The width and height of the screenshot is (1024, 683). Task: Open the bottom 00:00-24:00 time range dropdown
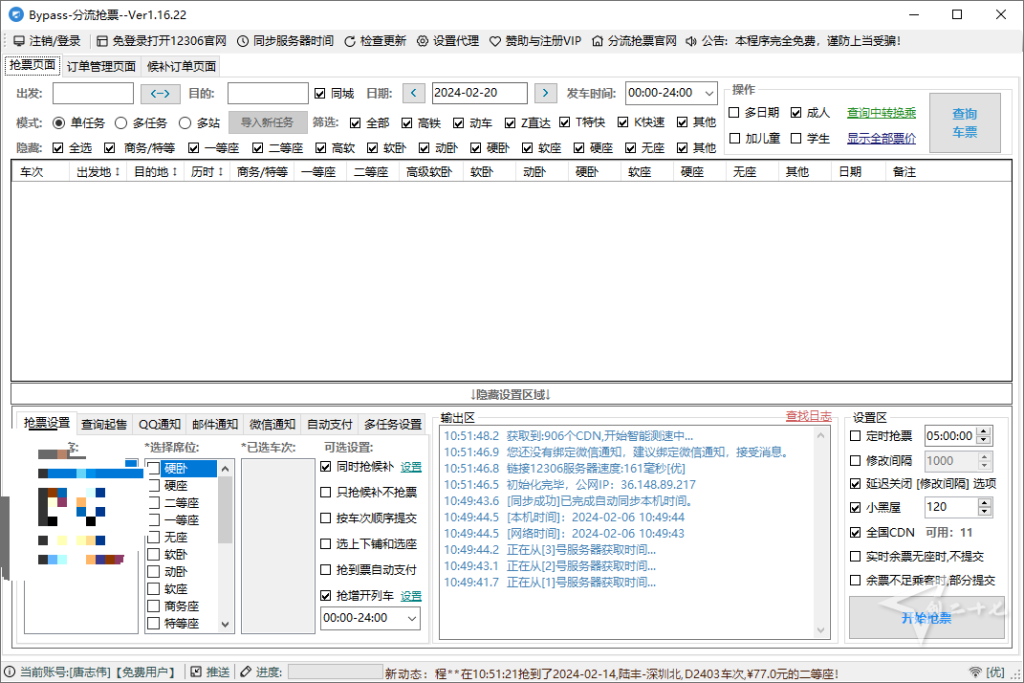pos(412,618)
